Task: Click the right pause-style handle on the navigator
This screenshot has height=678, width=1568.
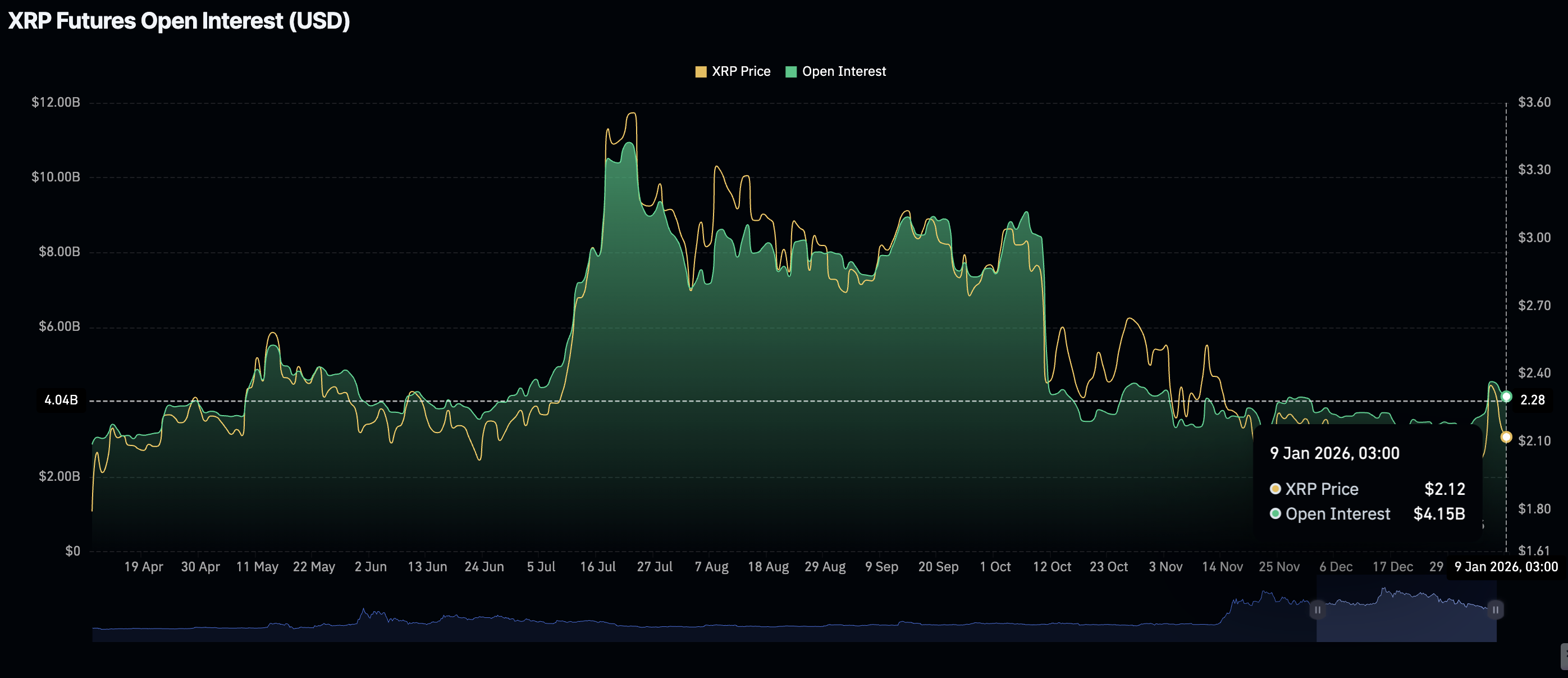Action: pyautogui.click(x=1496, y=609)
